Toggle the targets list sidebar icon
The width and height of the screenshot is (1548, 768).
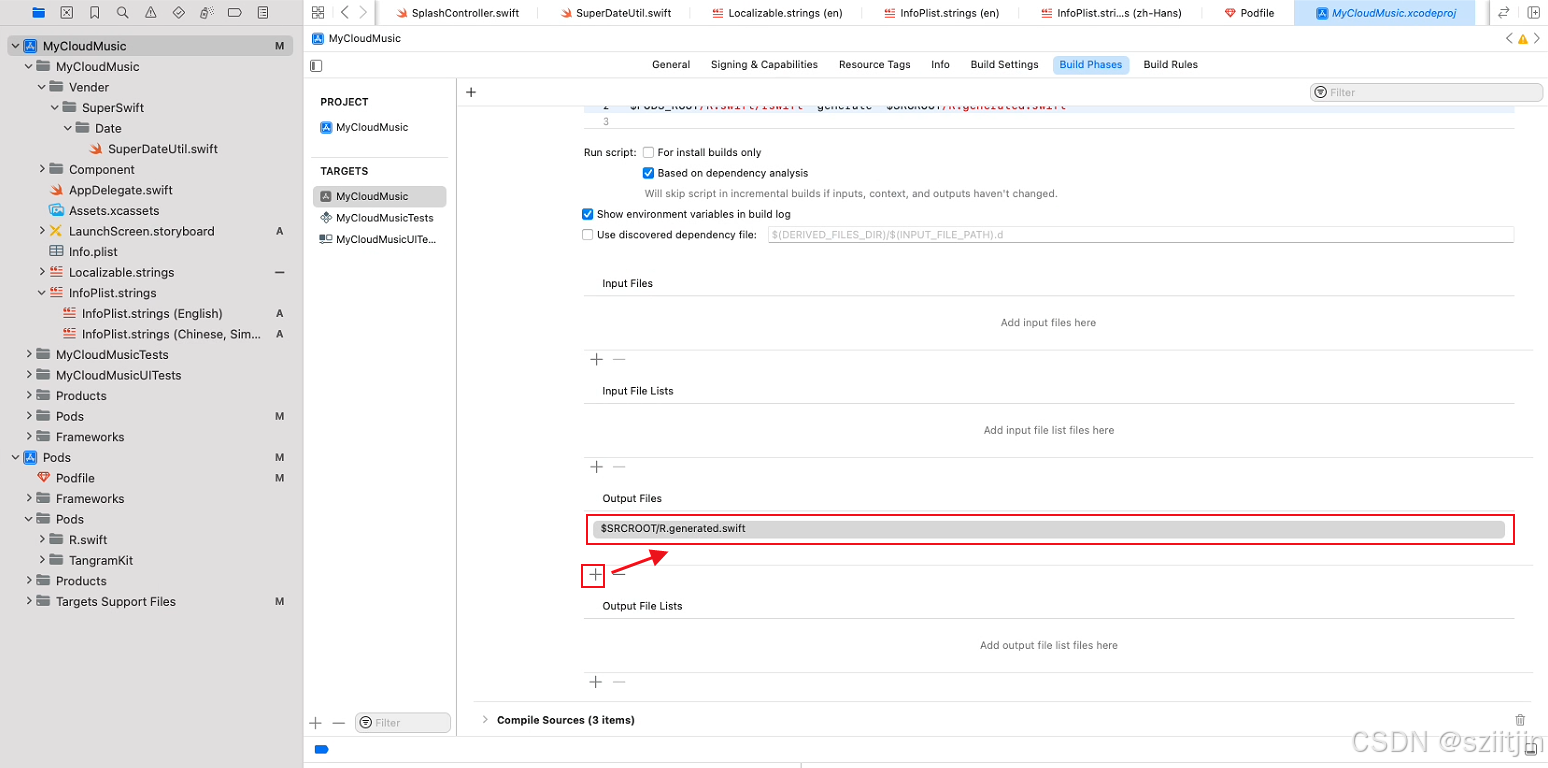click(x=316, y=65)
